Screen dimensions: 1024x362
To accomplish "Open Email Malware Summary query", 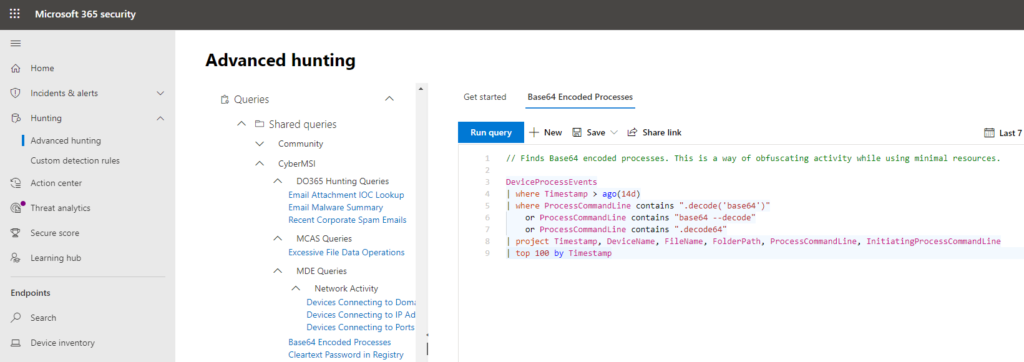I will [336, 207].
